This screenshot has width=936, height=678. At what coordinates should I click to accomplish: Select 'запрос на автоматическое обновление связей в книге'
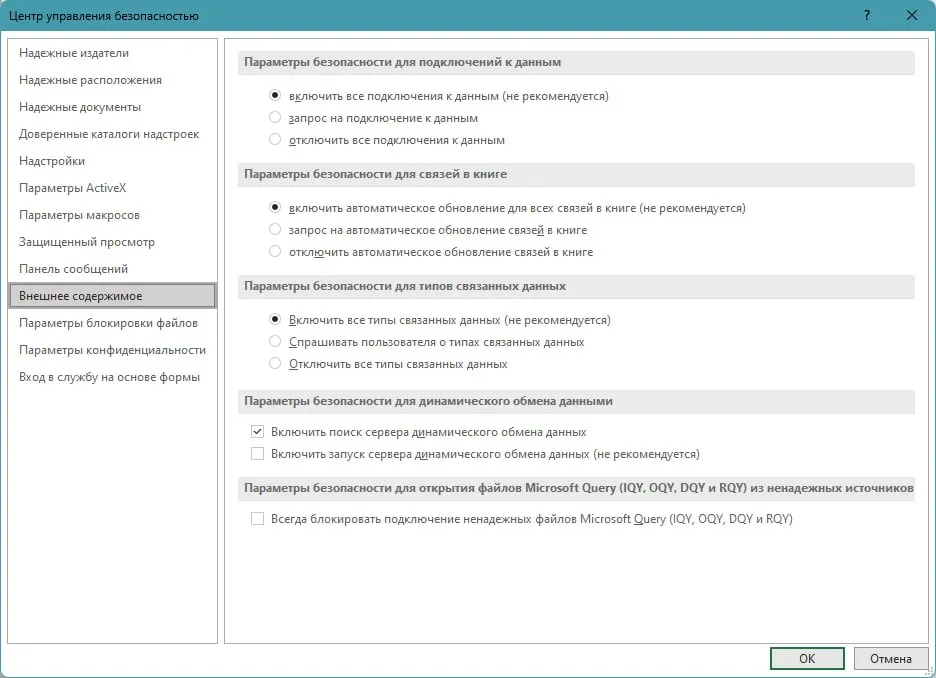[275, 230]
